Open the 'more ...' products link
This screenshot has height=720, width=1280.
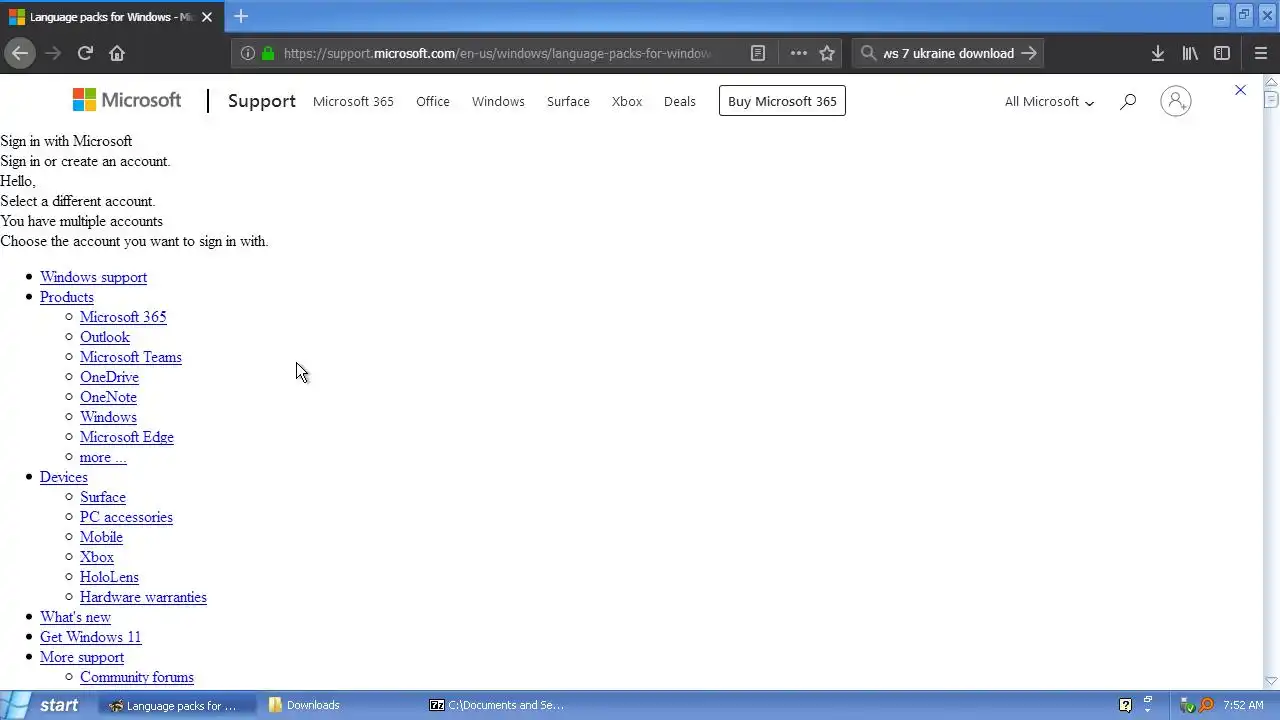click(103, 457)
